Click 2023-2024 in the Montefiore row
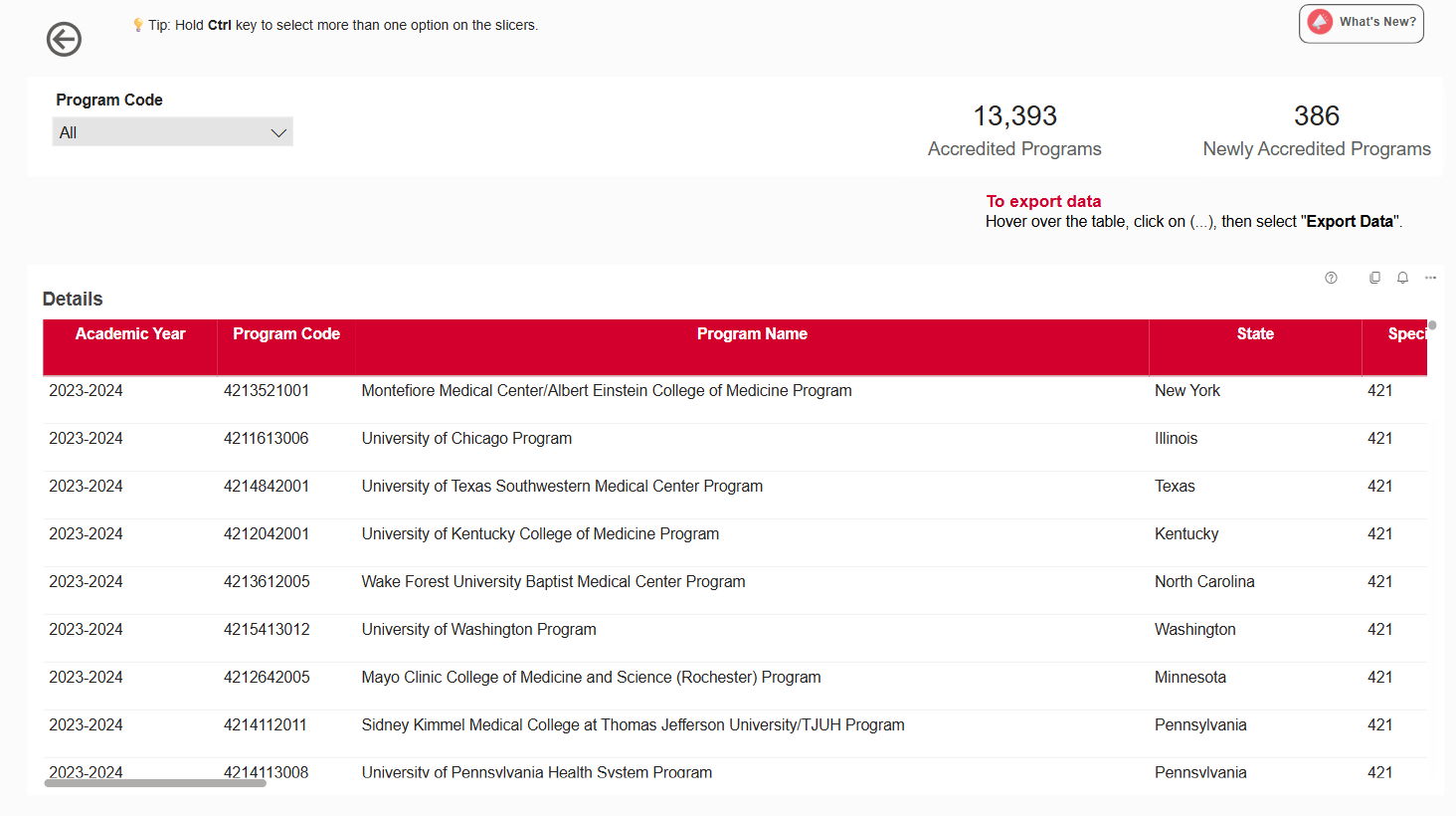Screen dimensions: 1456x816 (x=86, y=391)
